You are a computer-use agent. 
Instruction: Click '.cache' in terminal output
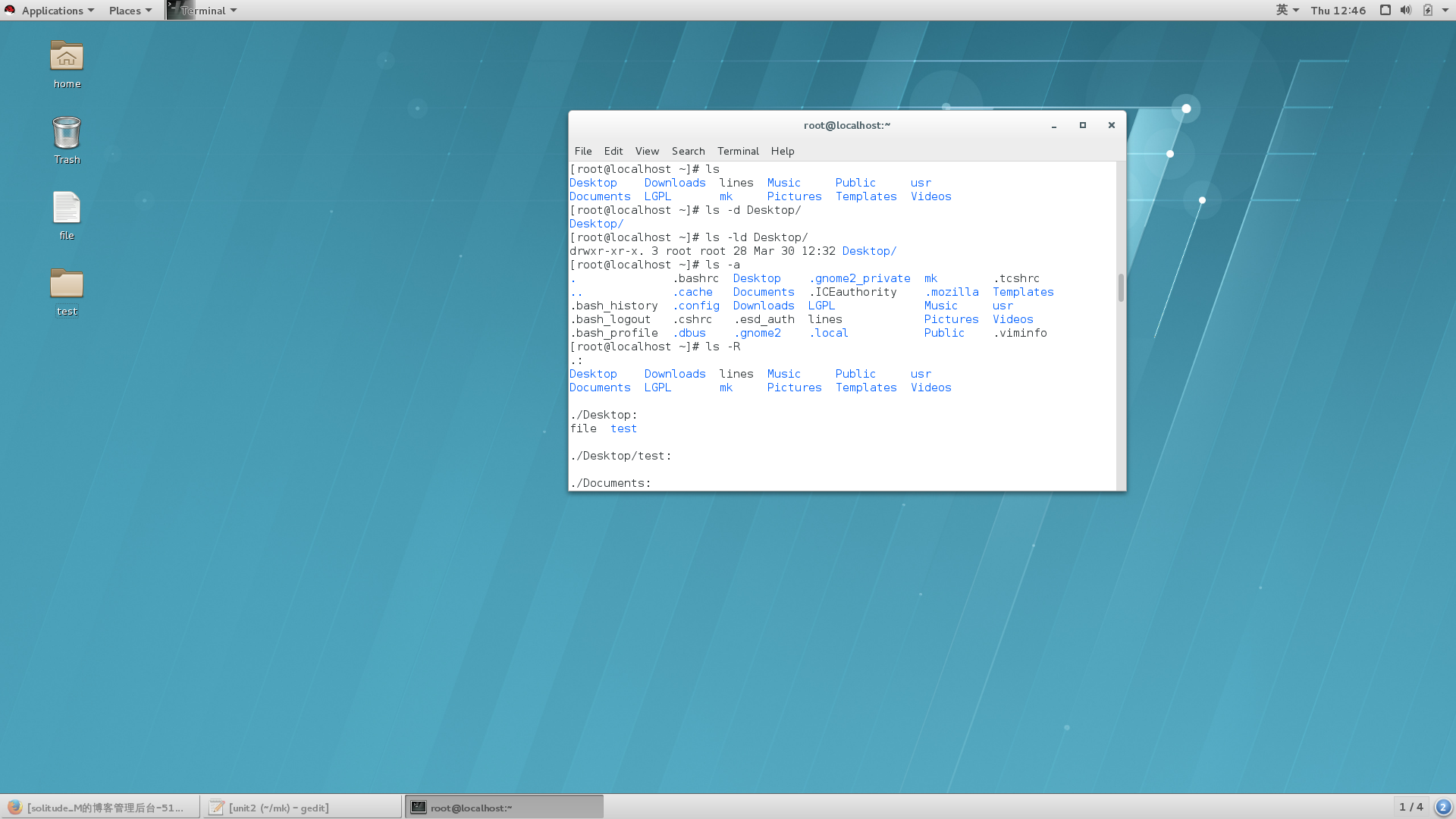coord(692,292)
